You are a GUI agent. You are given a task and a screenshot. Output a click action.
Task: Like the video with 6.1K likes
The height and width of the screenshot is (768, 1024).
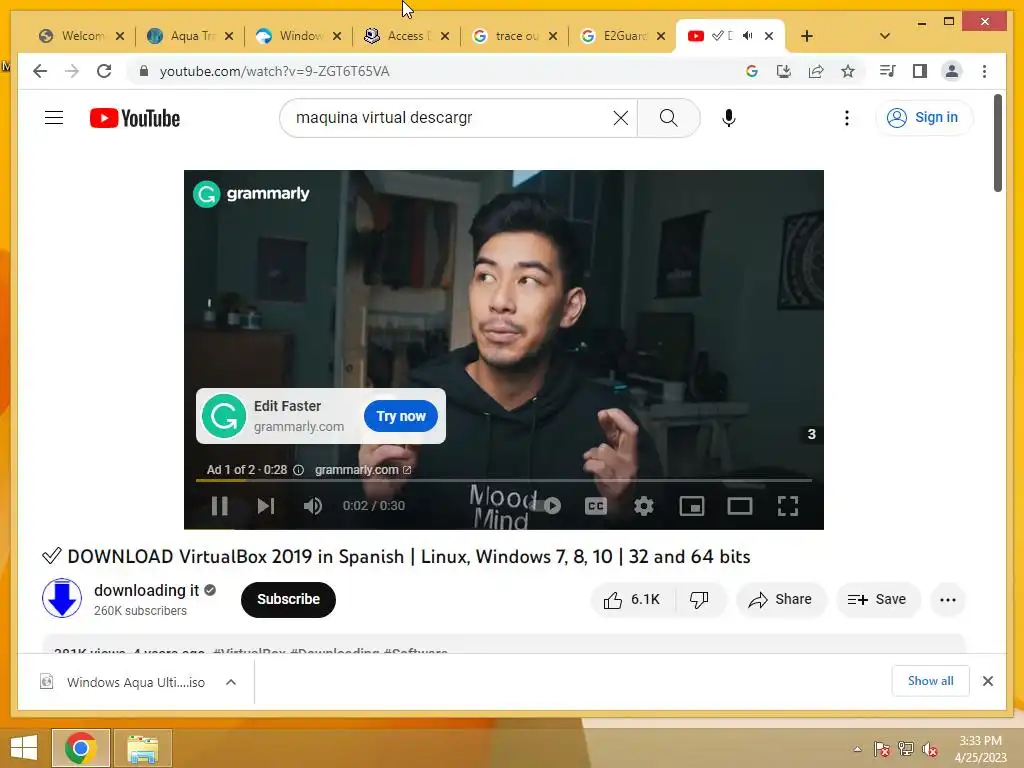coord(632,600)
